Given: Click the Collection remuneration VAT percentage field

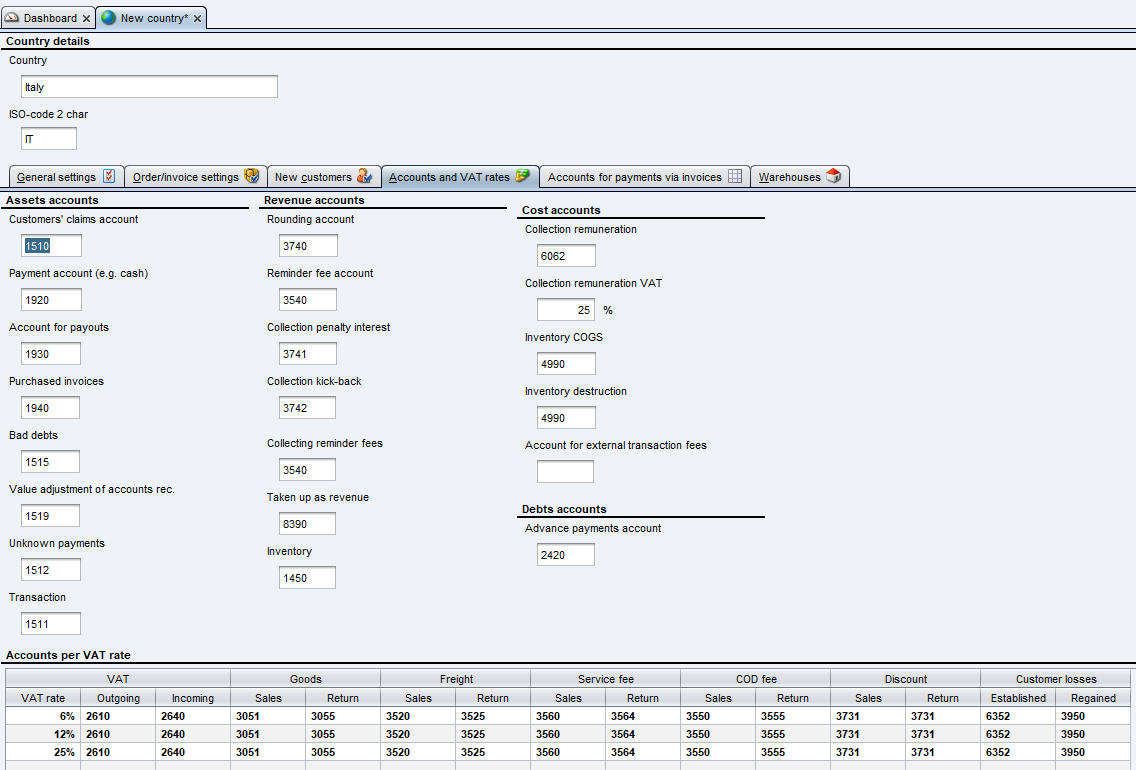Looking at the screenshot, I should (x=565, y=310).
